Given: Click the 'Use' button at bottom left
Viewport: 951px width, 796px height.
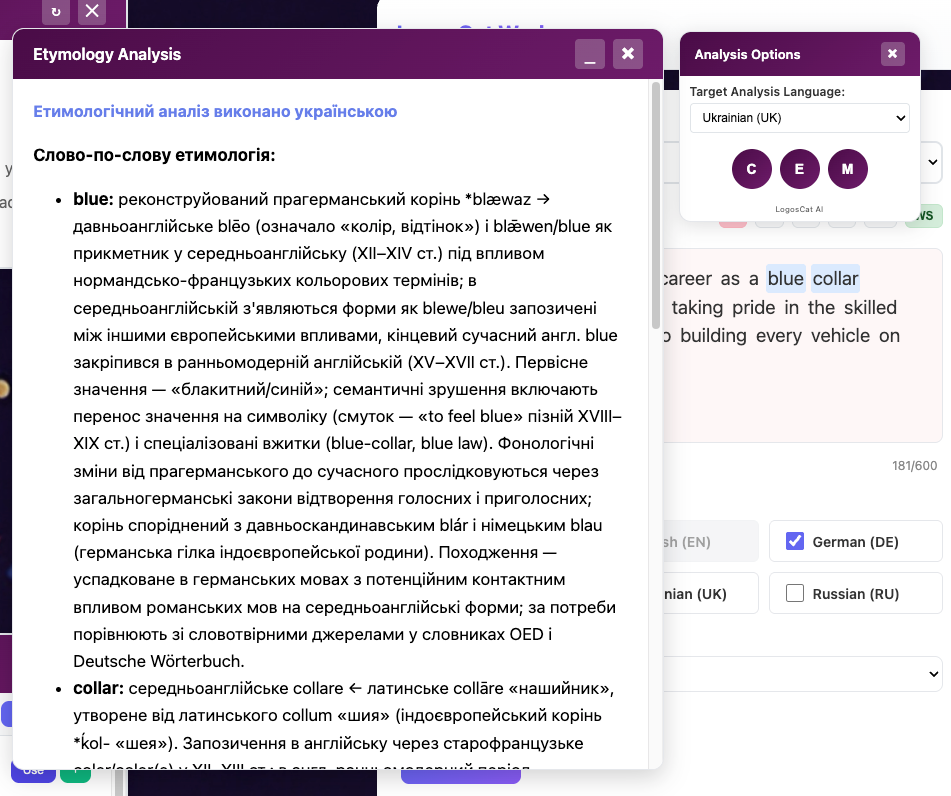Looking at the screenshot, I should 33,771.
